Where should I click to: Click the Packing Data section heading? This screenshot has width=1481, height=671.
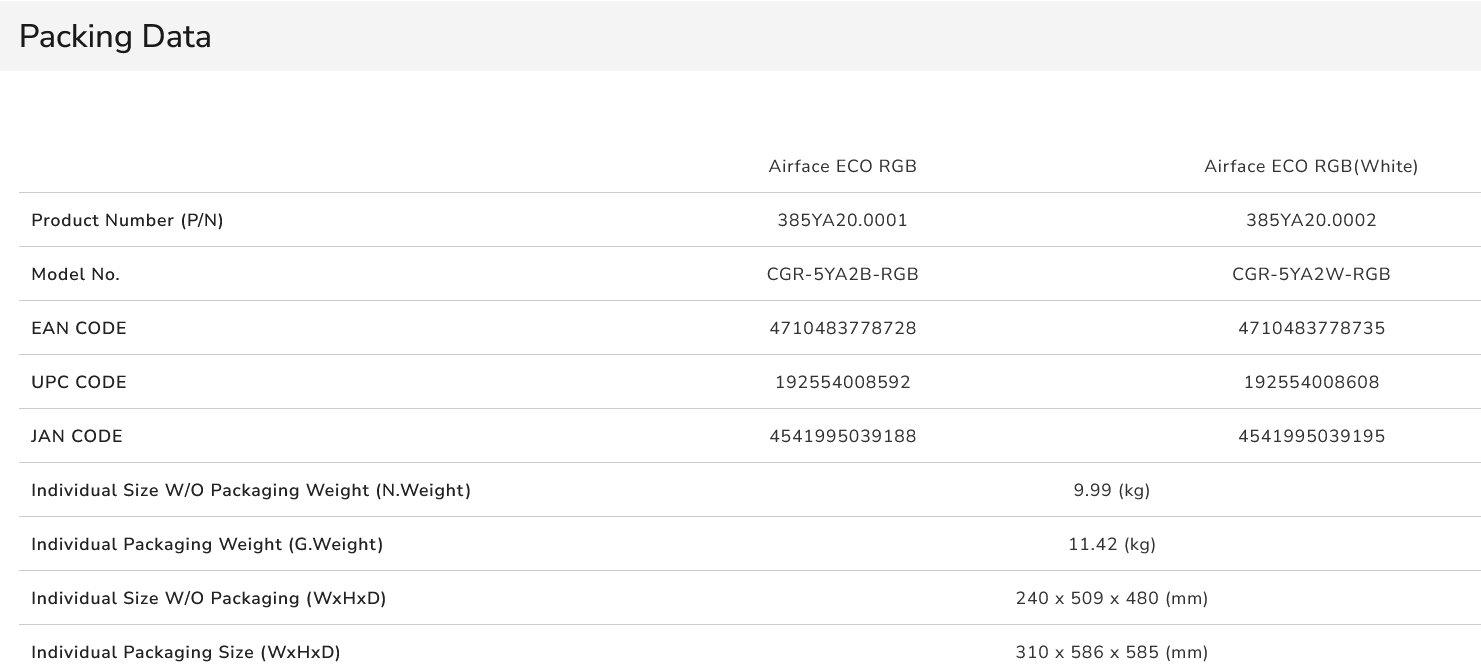coord(115,37)
